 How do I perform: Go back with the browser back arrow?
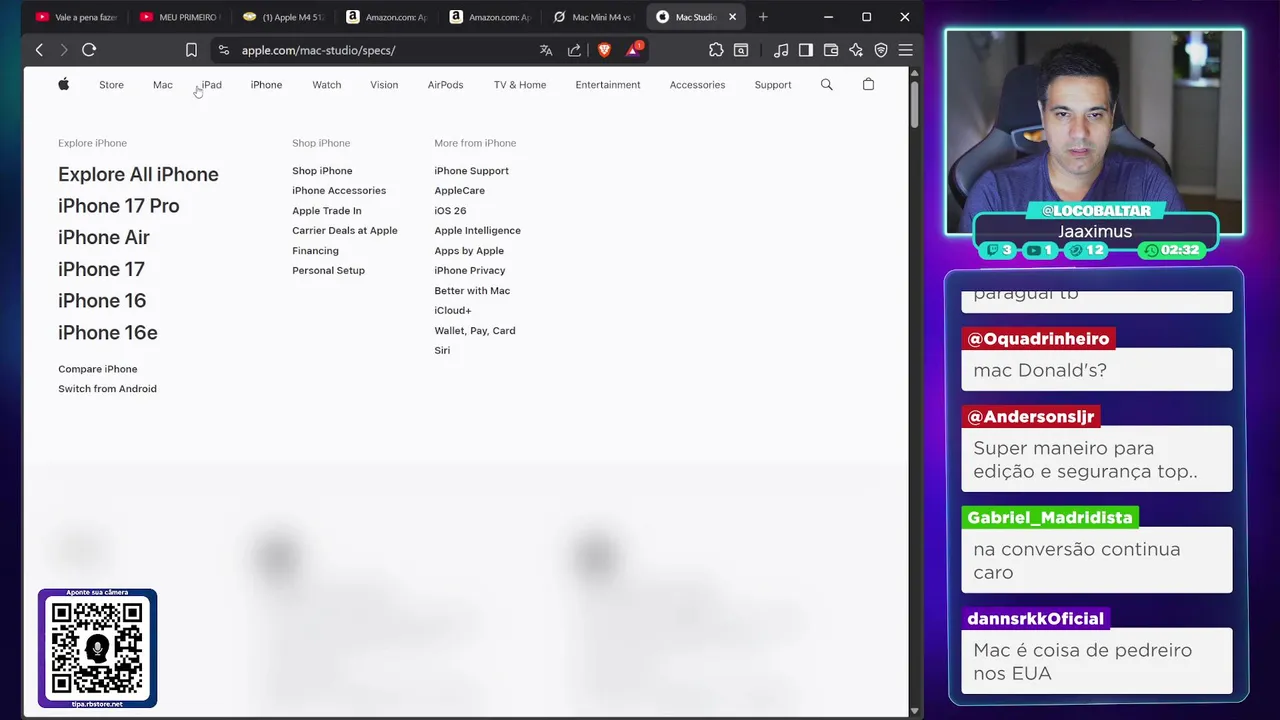39,50
